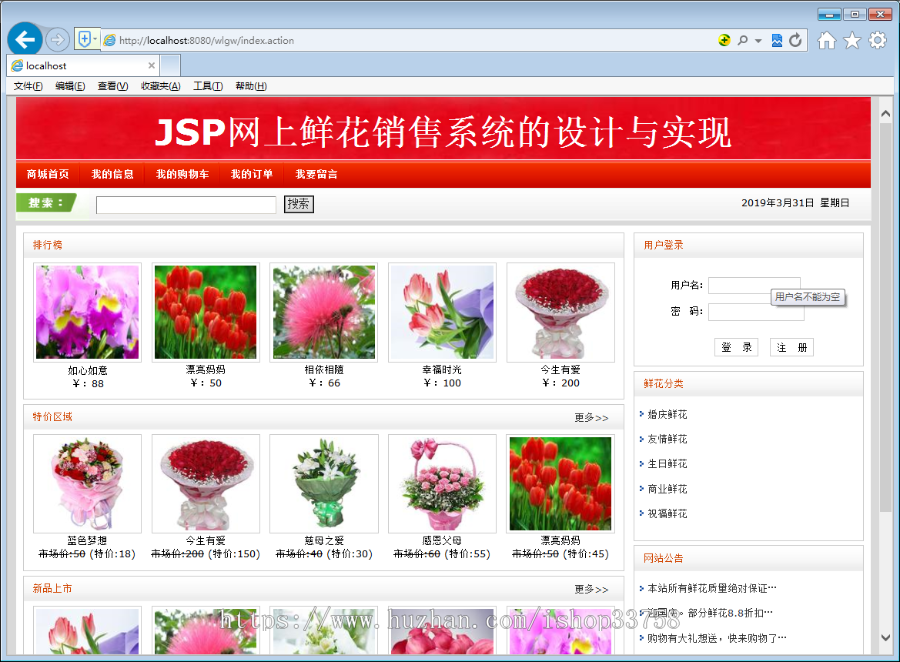The image size is (900, 662).
Task: Open the 漂亮妈妈 flower thumbnail
Action: point(204,310)
